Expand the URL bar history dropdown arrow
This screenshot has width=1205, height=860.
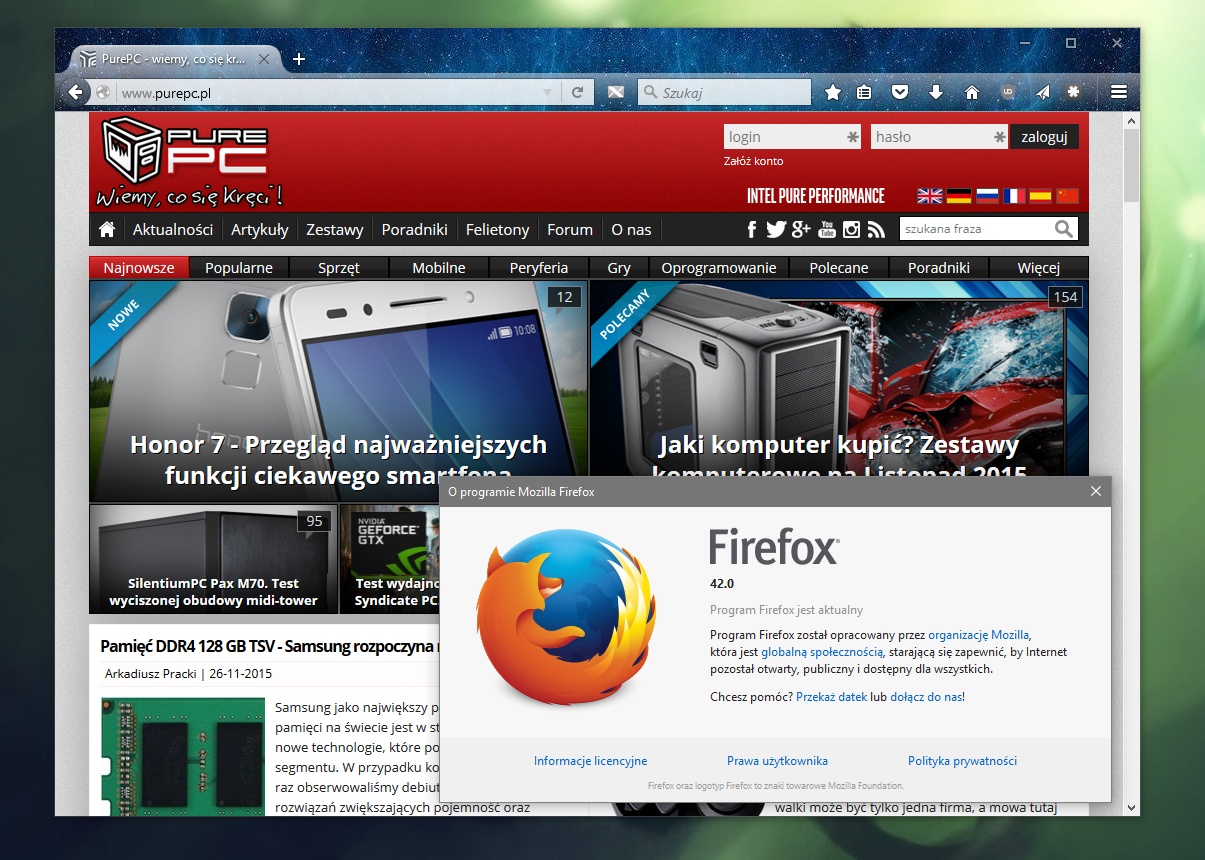coord(547,93)
